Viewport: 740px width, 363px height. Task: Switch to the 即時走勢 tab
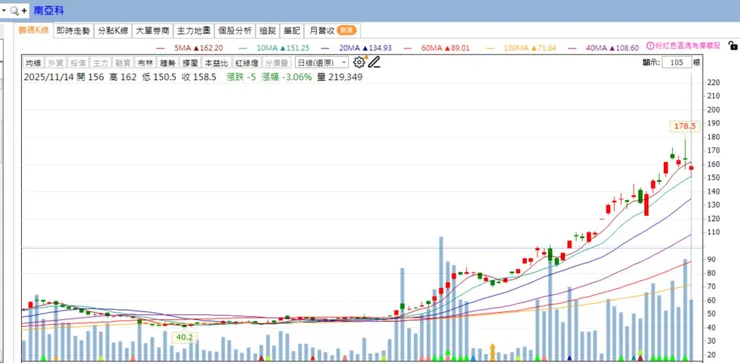[x=73, y=31]
